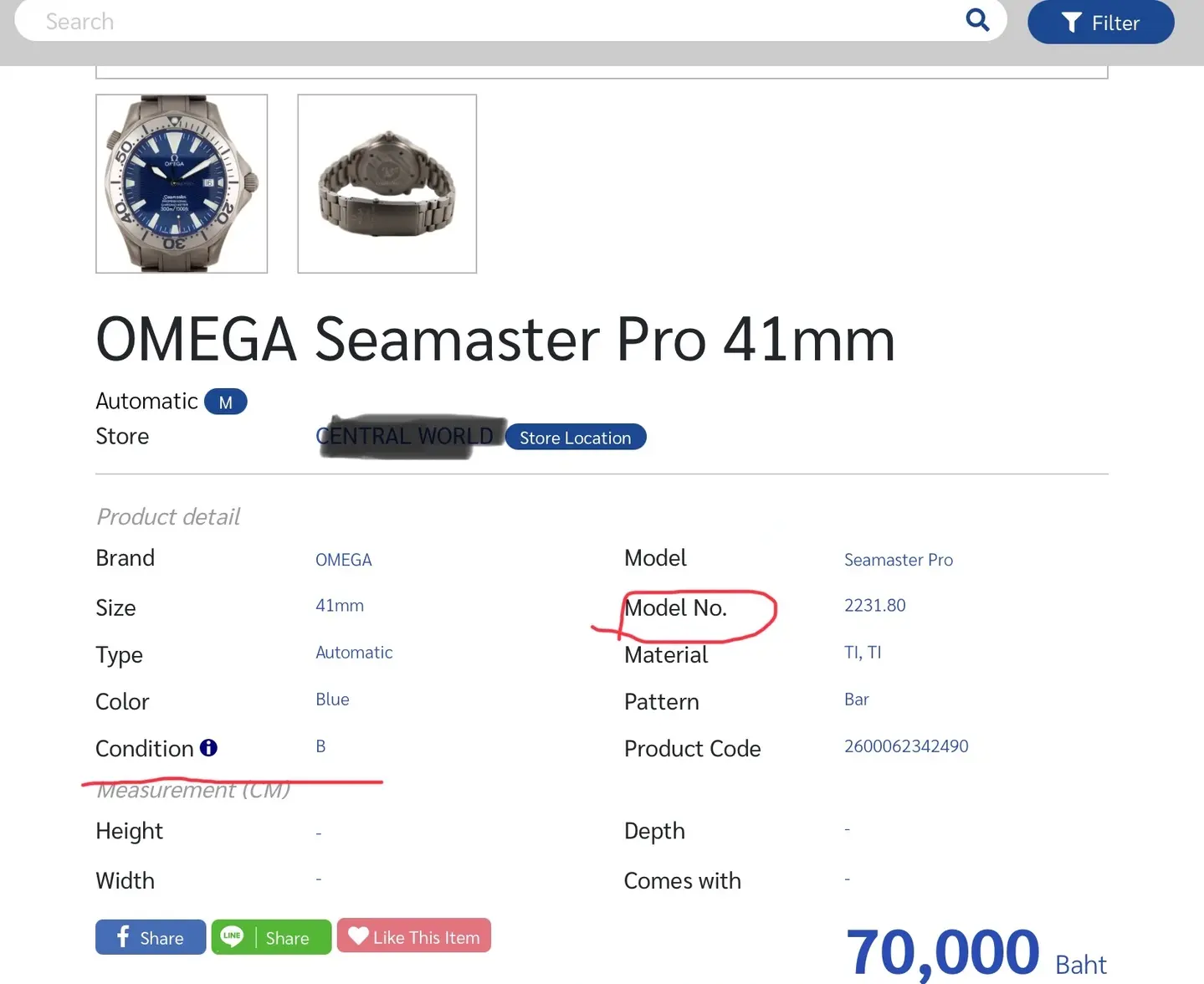Select the watch back view thumbnail
1204x984 pixels.
(387, 183)
